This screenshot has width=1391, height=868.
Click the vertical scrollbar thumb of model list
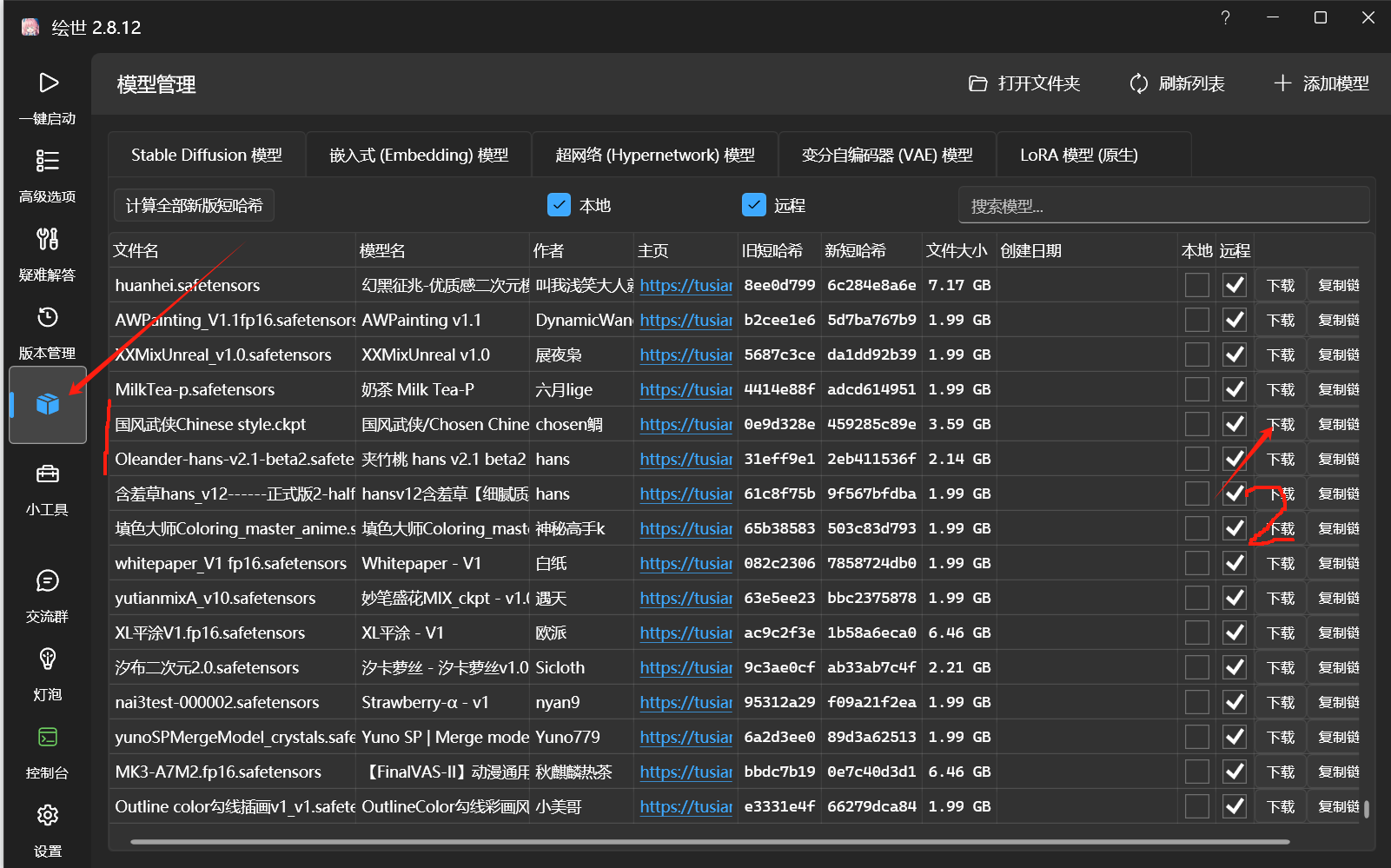[x=1367, y=809]
